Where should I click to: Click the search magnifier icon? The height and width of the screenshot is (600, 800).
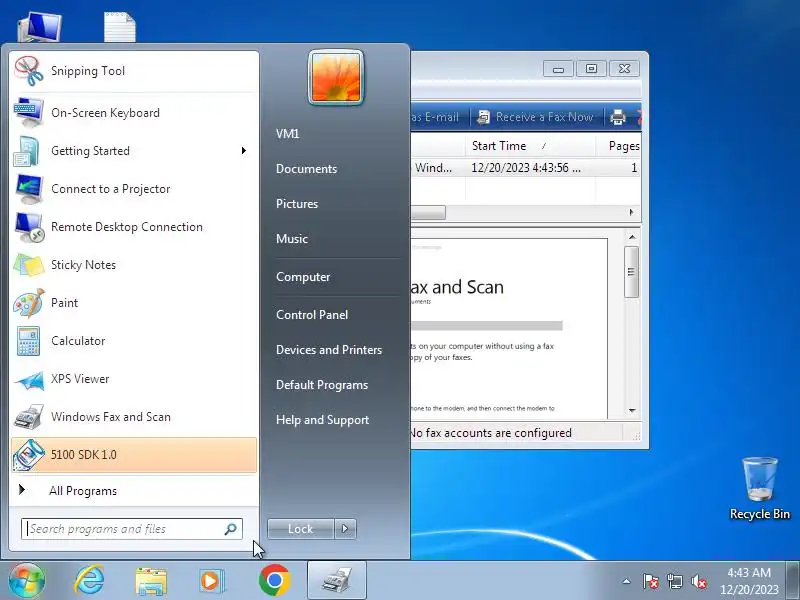(231, 529)
